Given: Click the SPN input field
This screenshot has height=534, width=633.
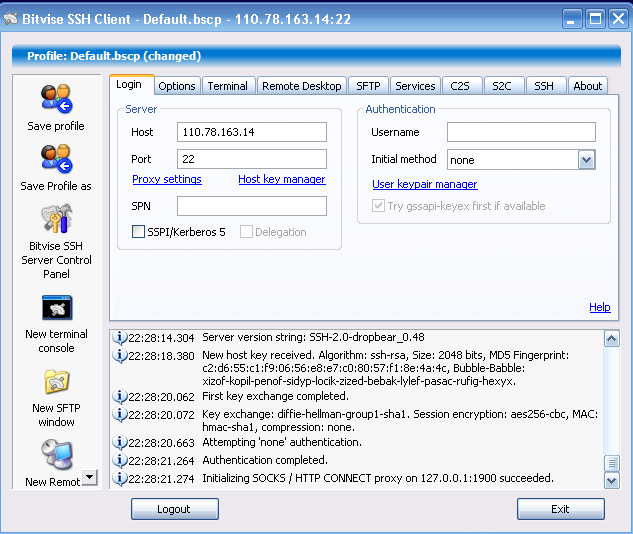Looking at the screenshot, I should pos(252,206).
